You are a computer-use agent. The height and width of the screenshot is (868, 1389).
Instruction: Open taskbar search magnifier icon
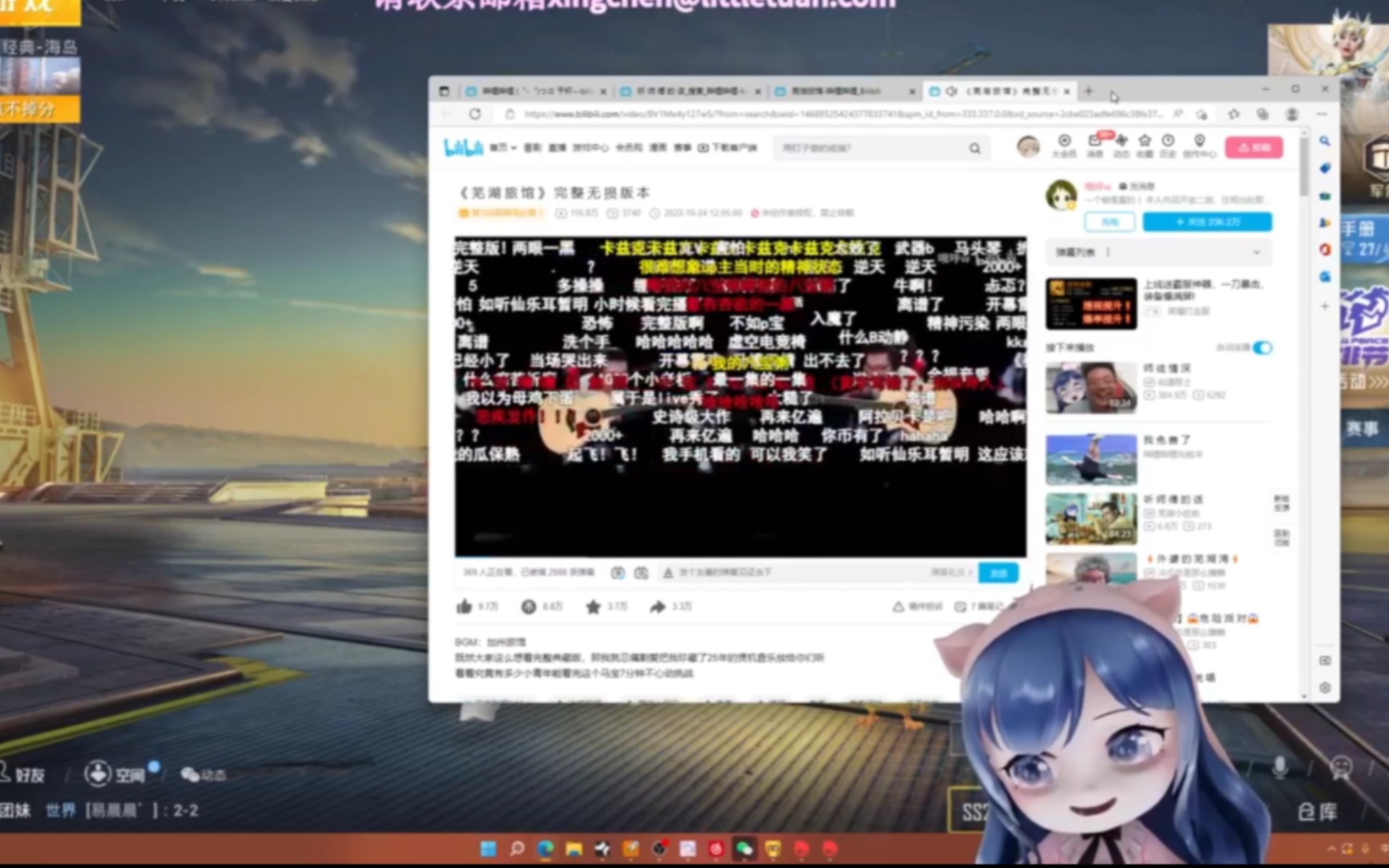[x=517, y=849]
